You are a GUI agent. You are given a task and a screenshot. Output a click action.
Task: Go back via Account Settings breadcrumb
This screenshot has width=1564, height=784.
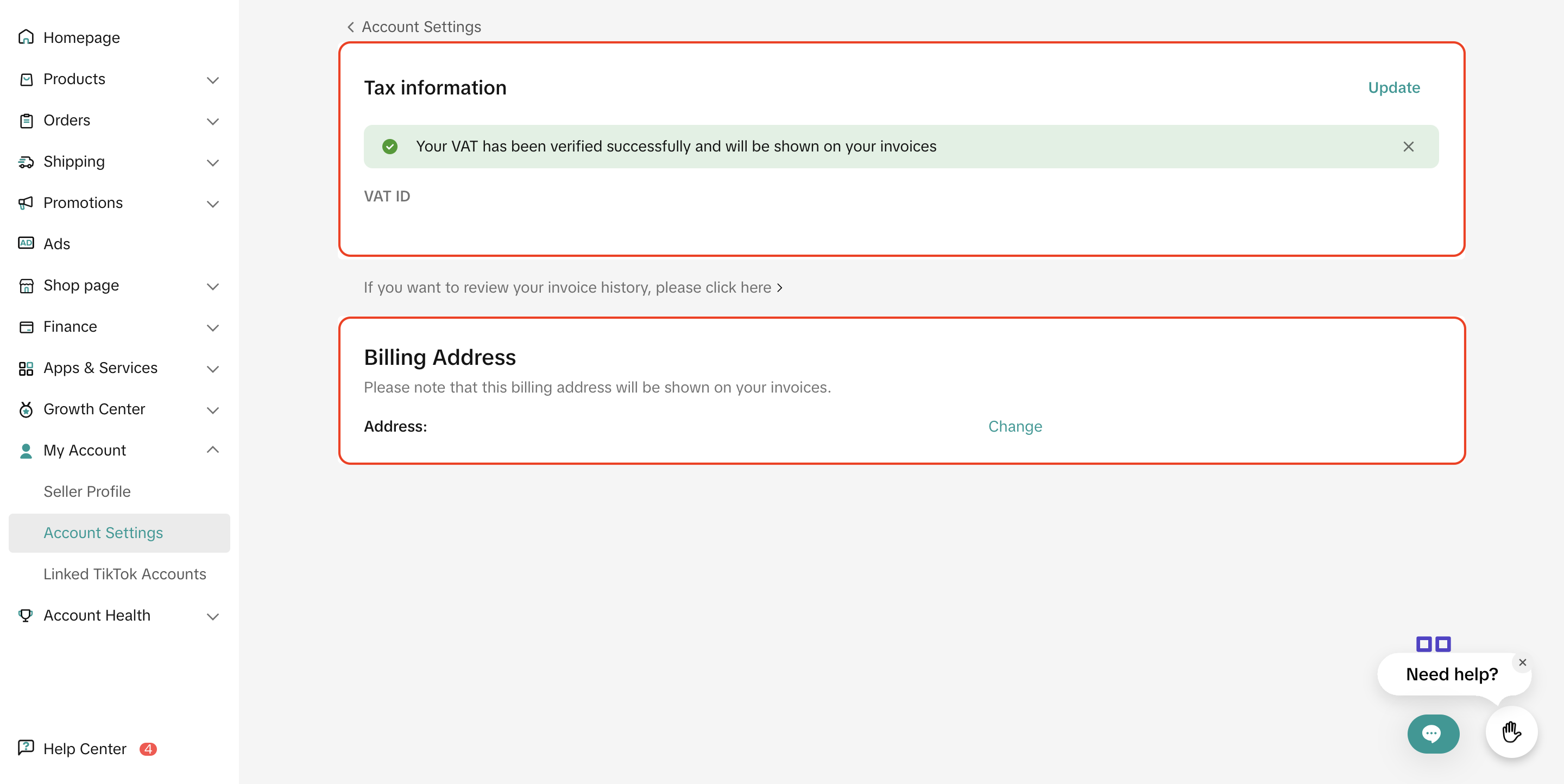tap(414, 27)
